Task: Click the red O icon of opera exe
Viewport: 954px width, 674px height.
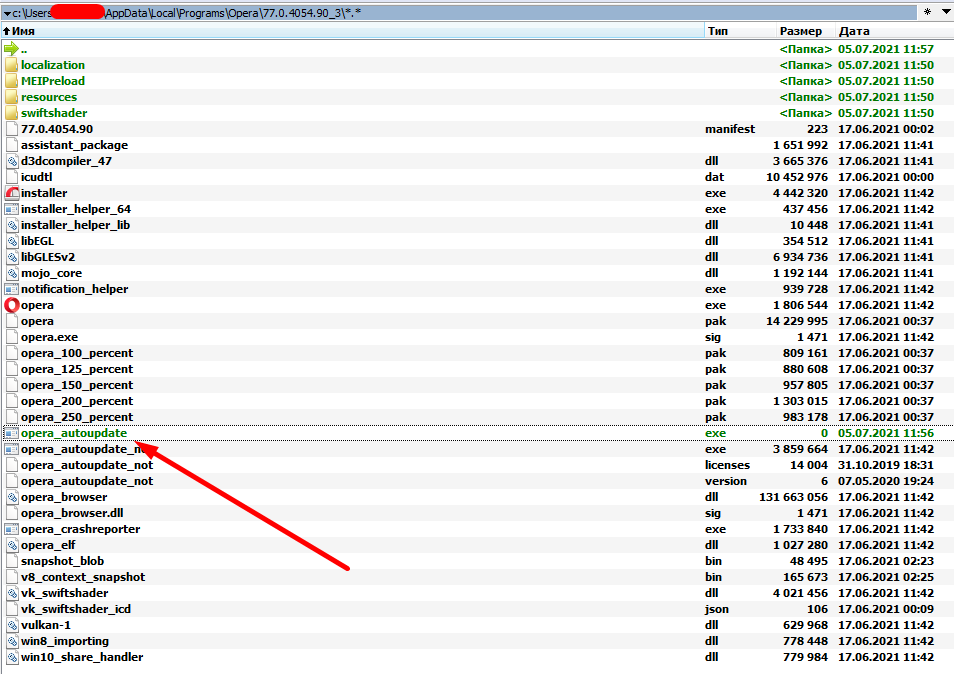Action: click(x=12, y=305)
